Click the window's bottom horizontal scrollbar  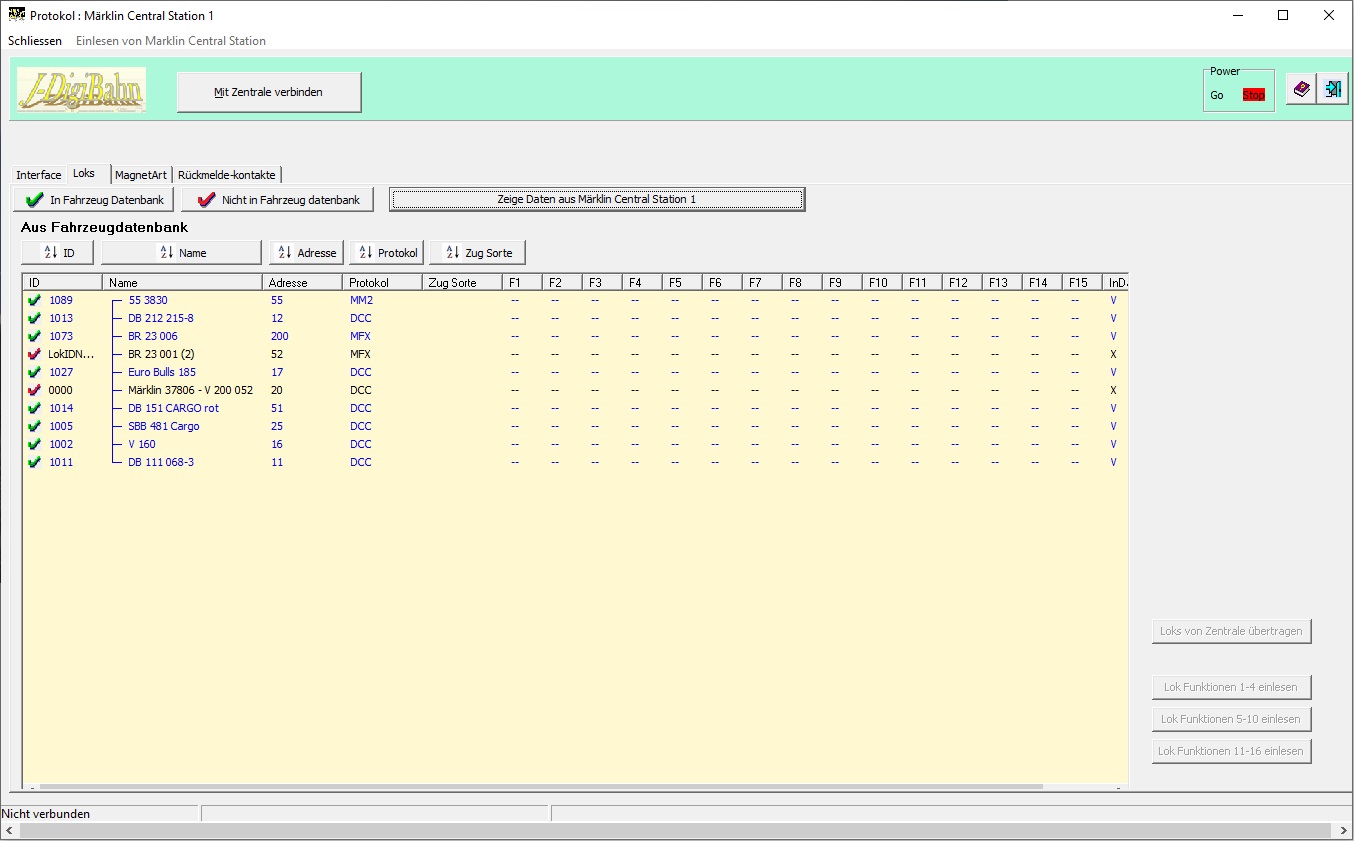click(x=676, y=831)
